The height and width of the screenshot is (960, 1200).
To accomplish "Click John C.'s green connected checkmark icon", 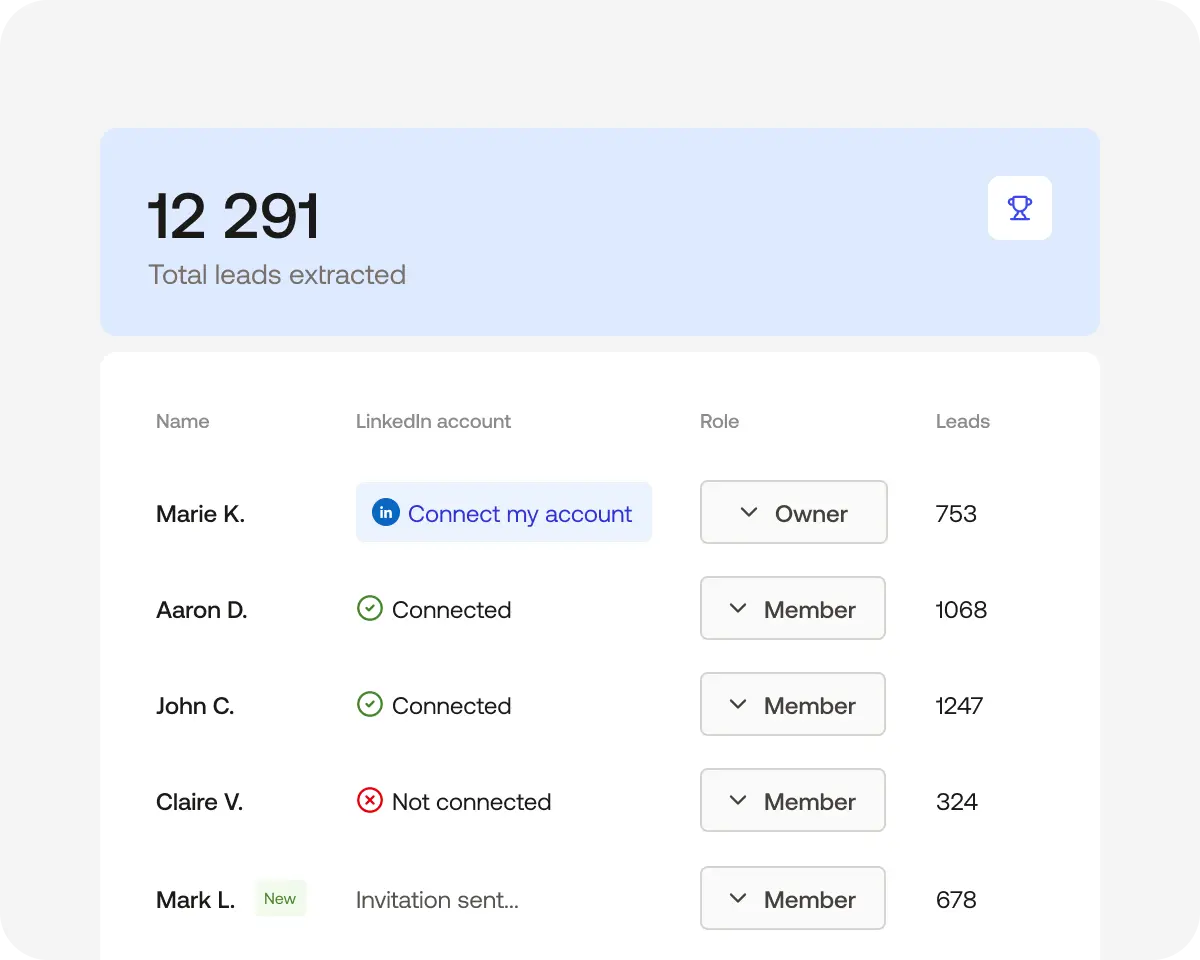I will tap(370, 704).
